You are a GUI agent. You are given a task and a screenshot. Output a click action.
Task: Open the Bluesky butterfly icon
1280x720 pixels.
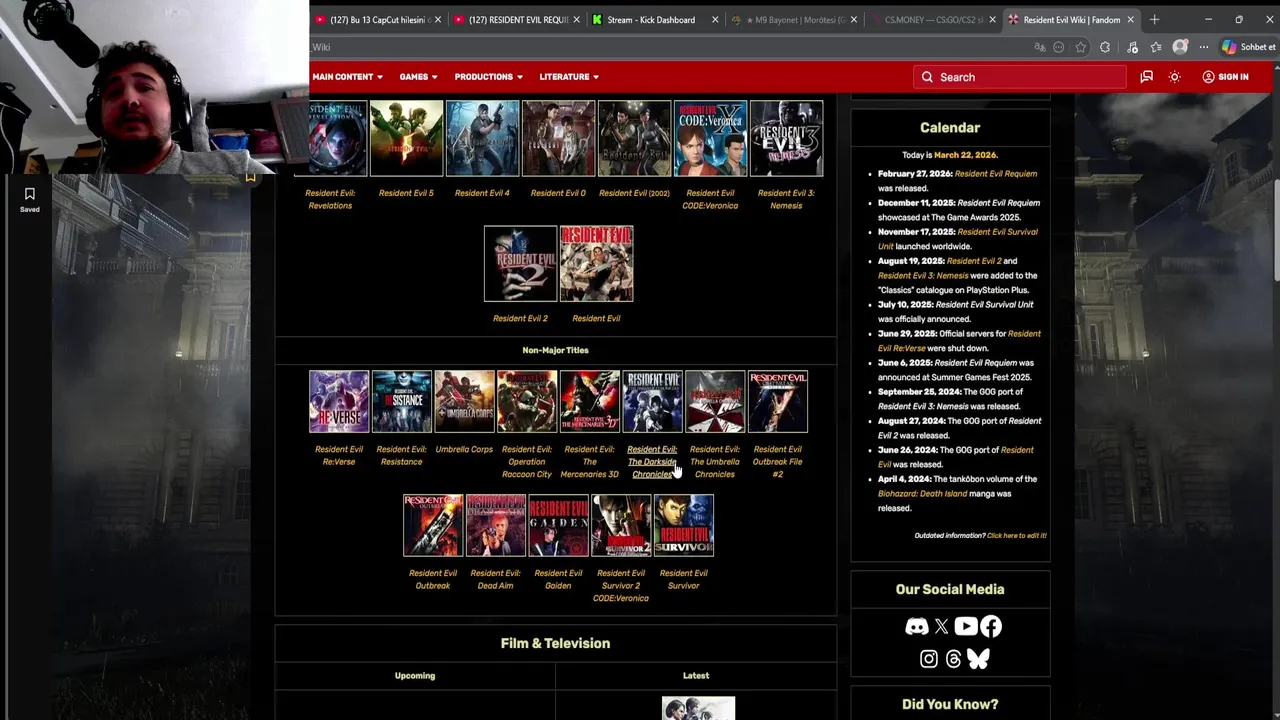[x=978, y=659]
